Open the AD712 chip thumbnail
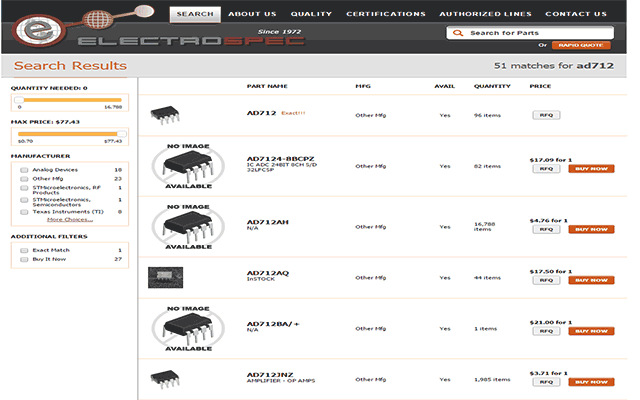This screenshot has width=640, height=400. click(165, 115)
